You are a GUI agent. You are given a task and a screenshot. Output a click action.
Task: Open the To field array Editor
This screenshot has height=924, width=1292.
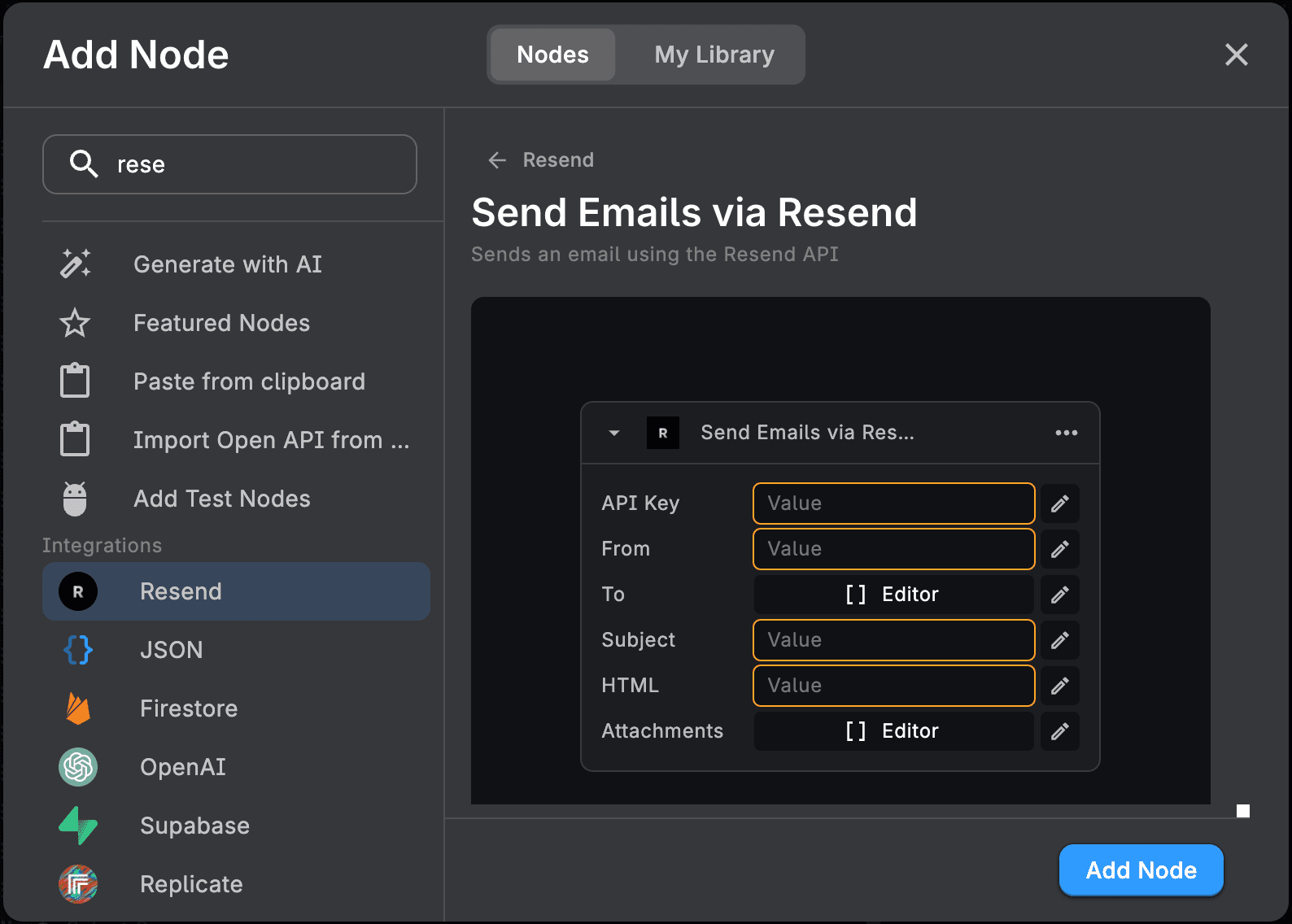[893, 595]
